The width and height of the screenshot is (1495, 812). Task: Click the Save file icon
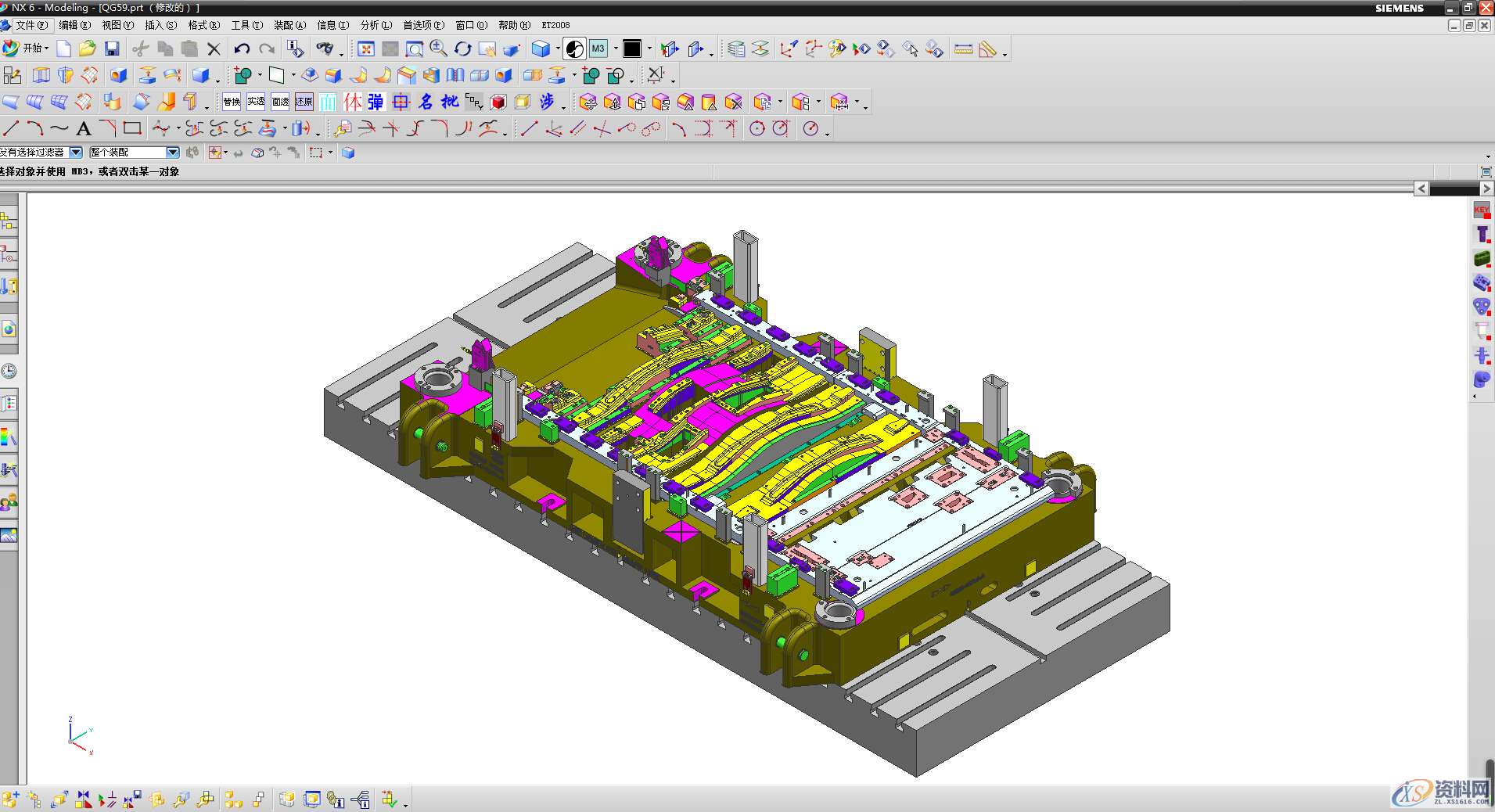(x=112, y=49)
